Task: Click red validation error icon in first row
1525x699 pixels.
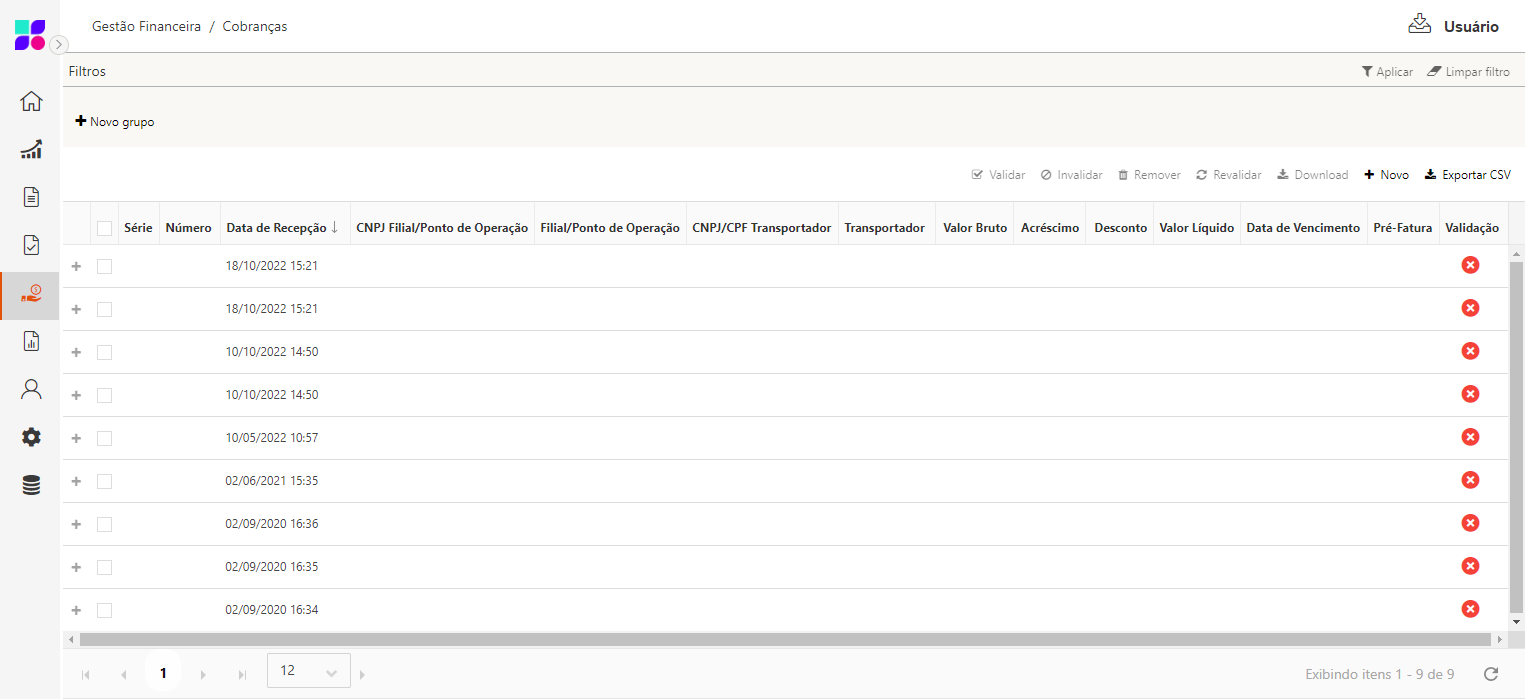Action: tap(1470, 265)
